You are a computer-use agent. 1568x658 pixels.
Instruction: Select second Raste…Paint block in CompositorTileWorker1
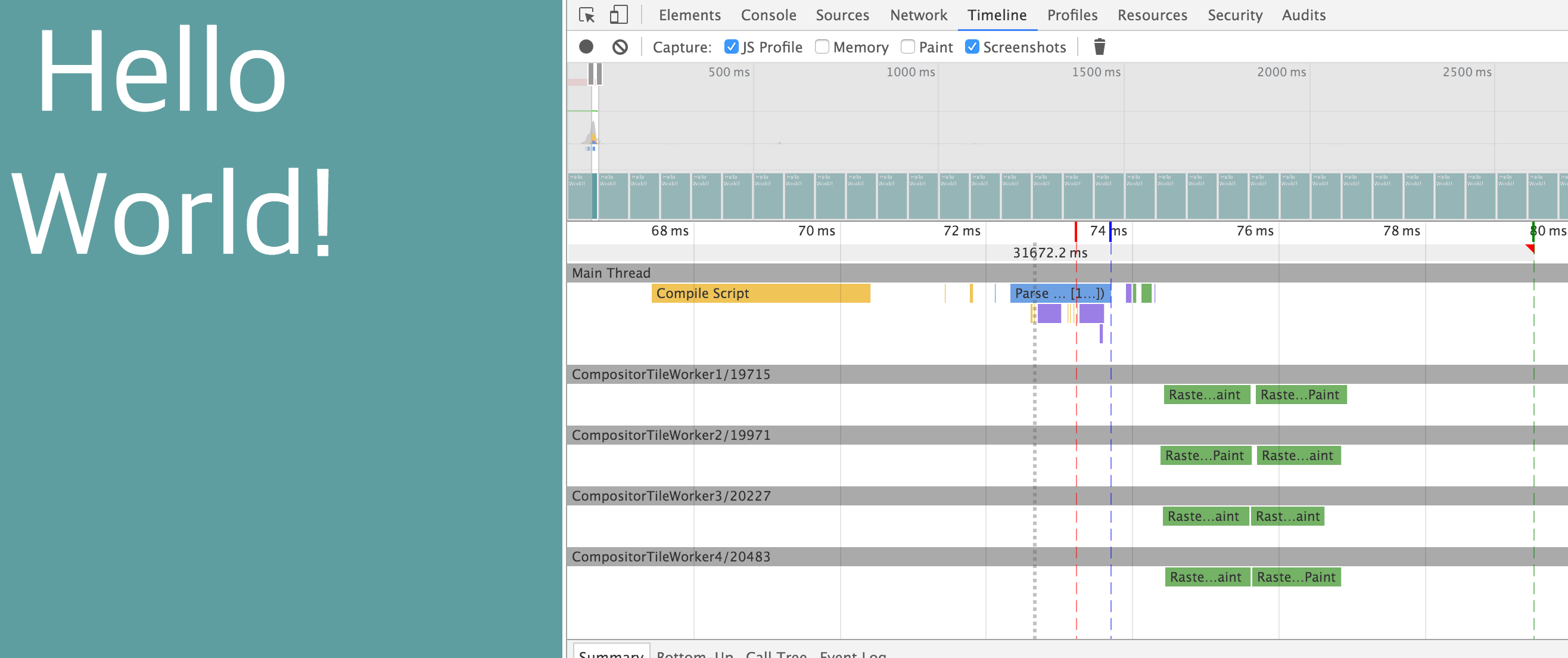tap(1301, 395)
